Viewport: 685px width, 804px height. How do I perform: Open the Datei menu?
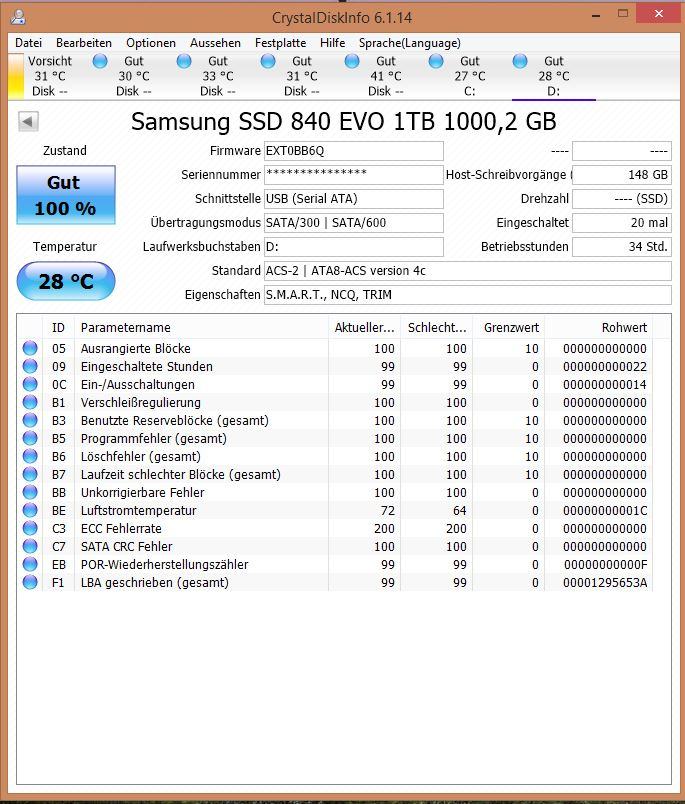(x=28, y=43)
